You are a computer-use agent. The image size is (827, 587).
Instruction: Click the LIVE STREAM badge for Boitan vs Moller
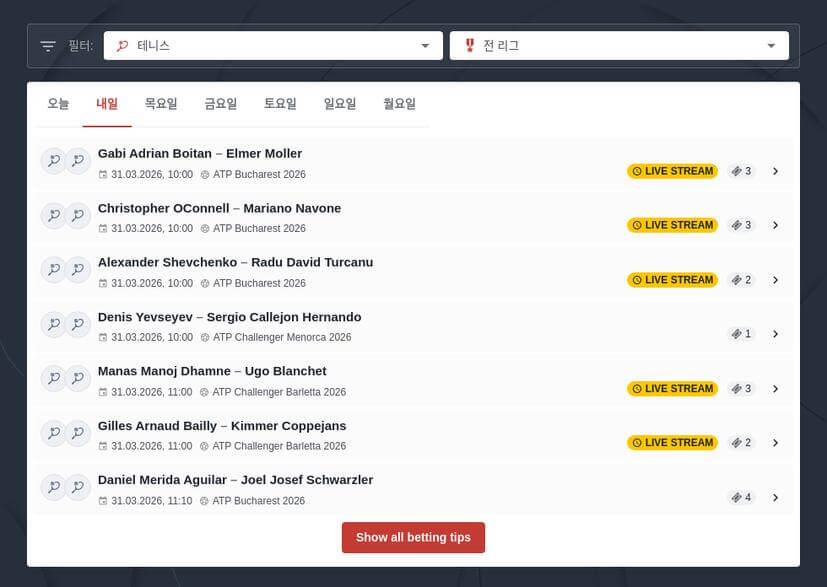pyautogui.click(x=672, y=171)
